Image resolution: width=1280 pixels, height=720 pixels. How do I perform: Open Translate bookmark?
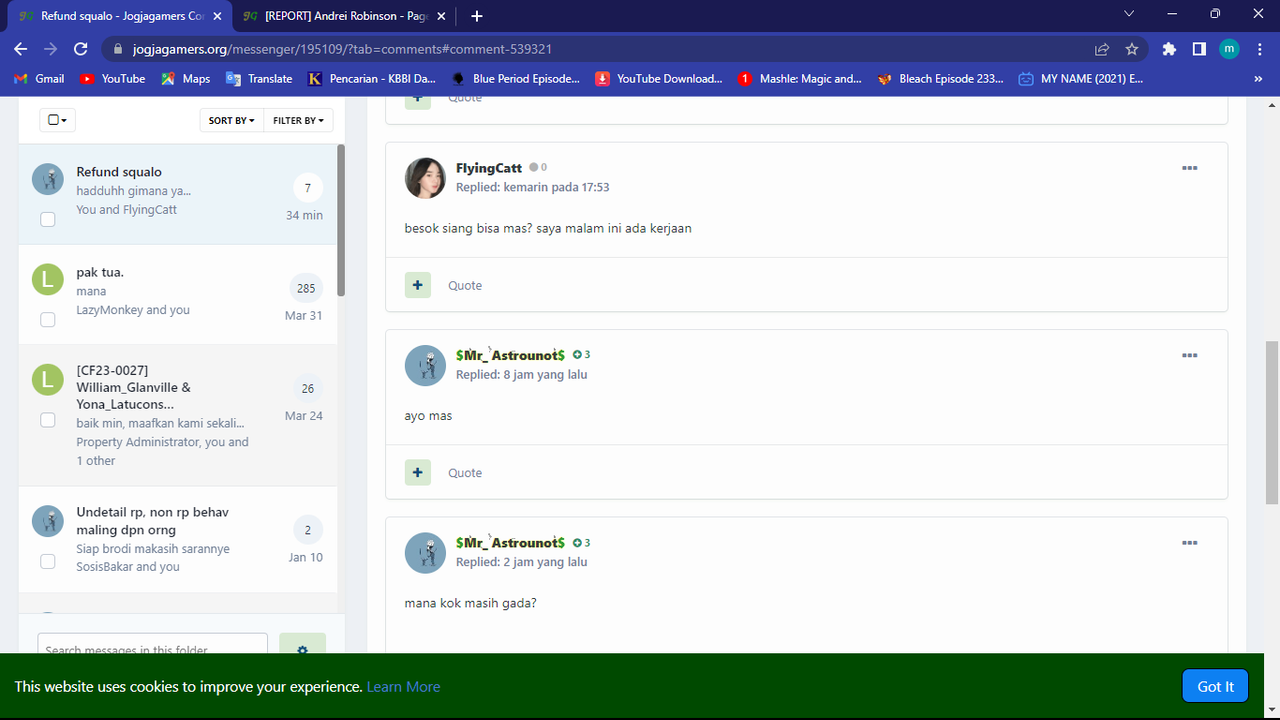click(x=259, y=78)
